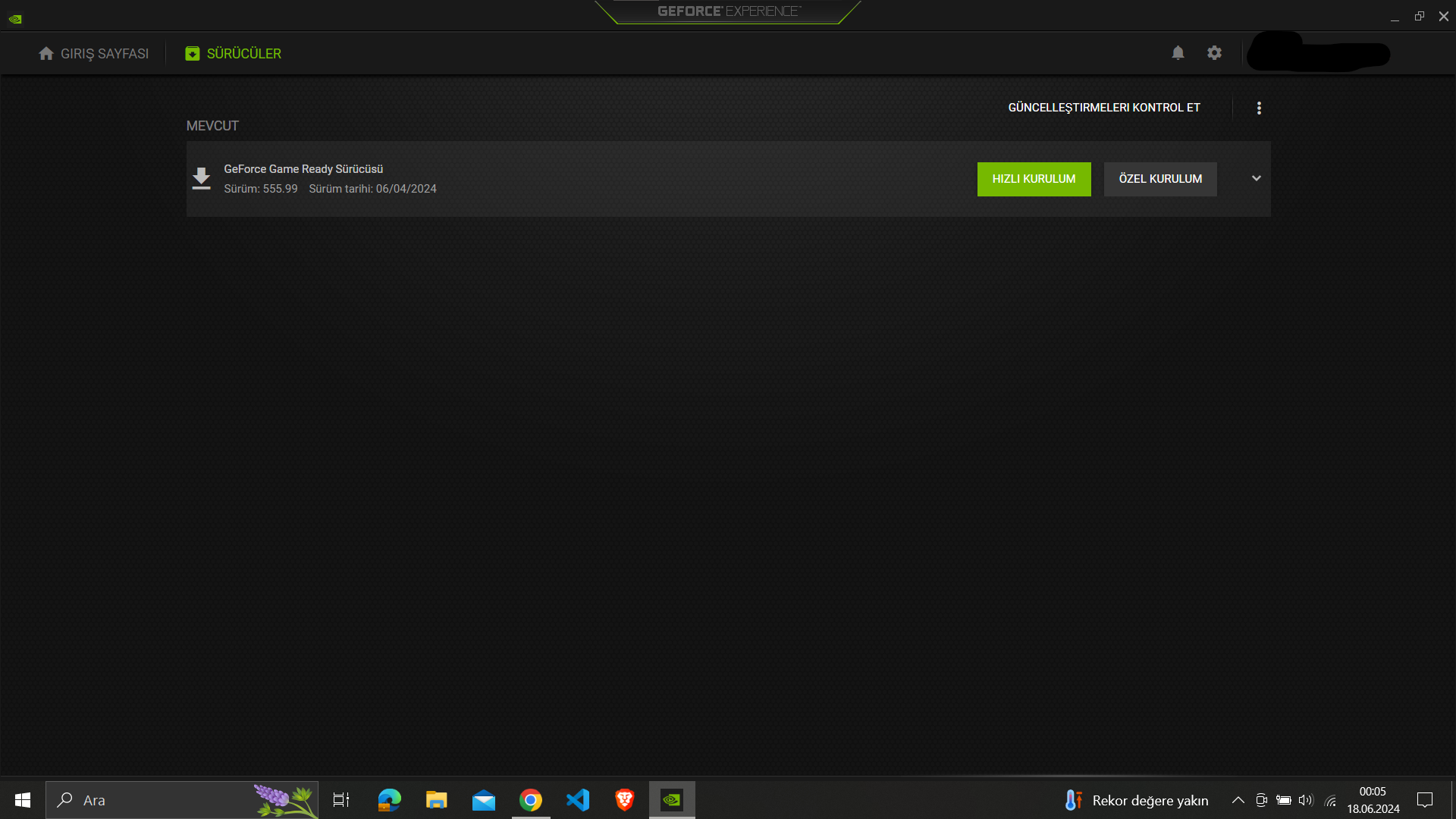Open Google Chrome from taskbar
This screenshot has height=819, width=1456.
531,800
